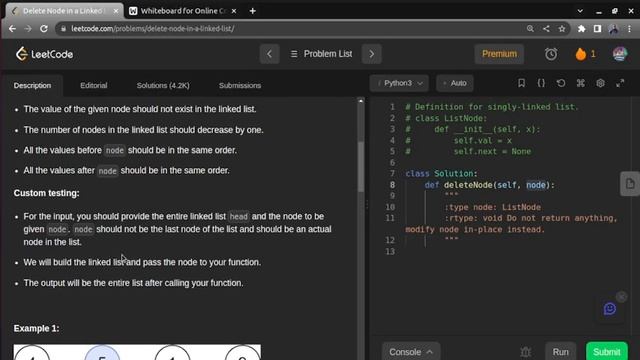Switch to the Description tab
The width and height of the screenshot is (640, 360).
(32, 85)
